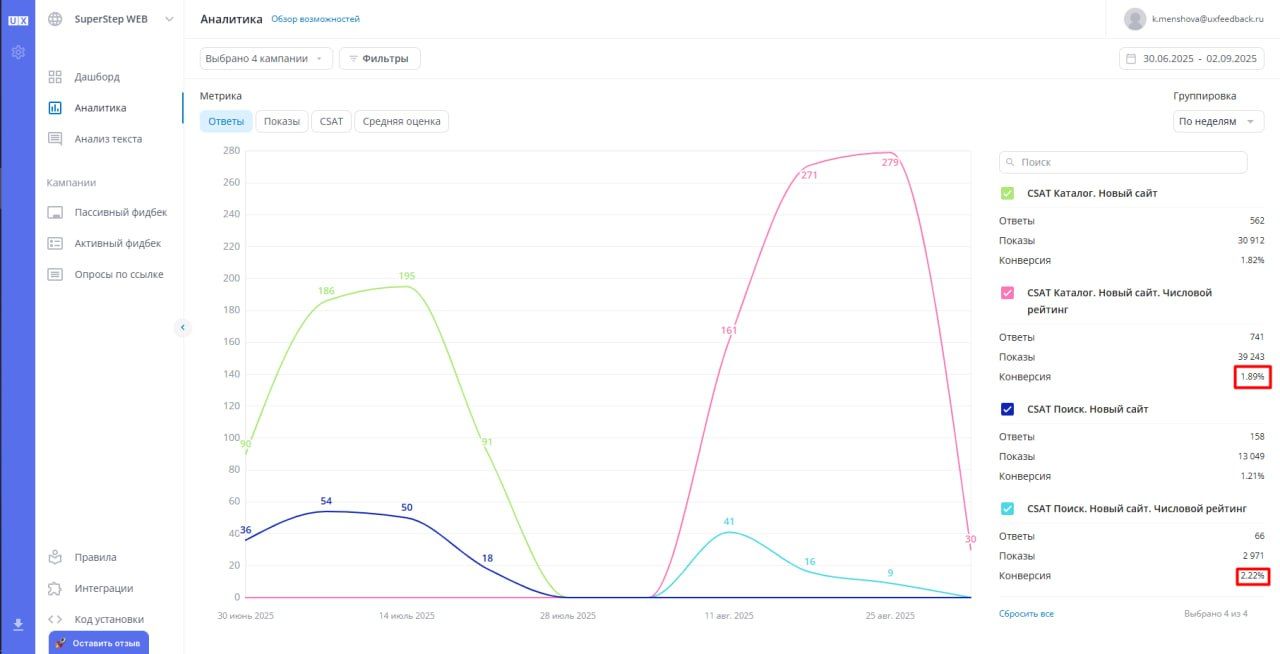Image resolution: width=1280 pixels, height=654 pixels.
Task: Expand the SuperStep WEB project dropdown
Action: click(x=168, y=19)
